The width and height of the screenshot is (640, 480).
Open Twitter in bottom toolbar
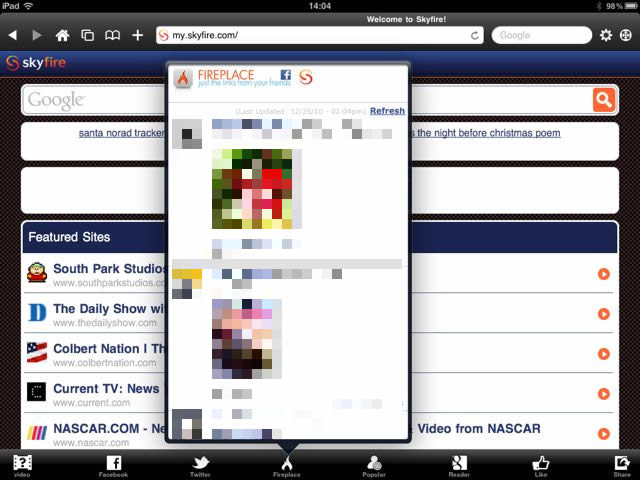click(200, 466)
